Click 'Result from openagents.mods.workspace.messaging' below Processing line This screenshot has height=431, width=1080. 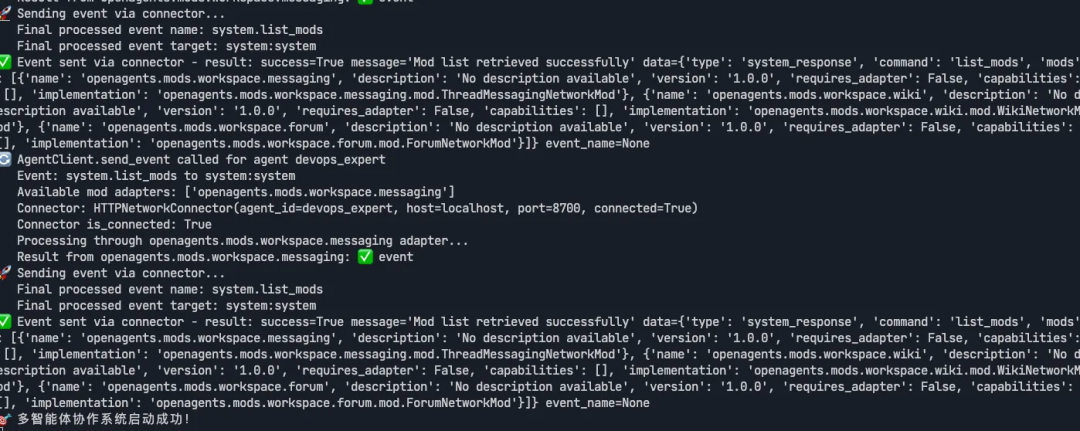(180, 257)
